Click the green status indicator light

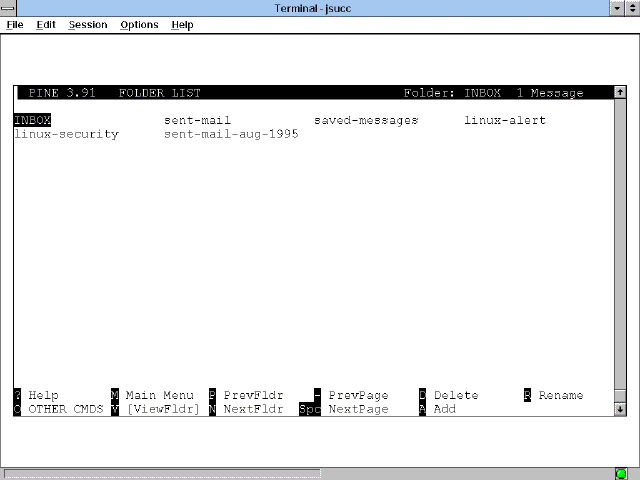[621, 474]
